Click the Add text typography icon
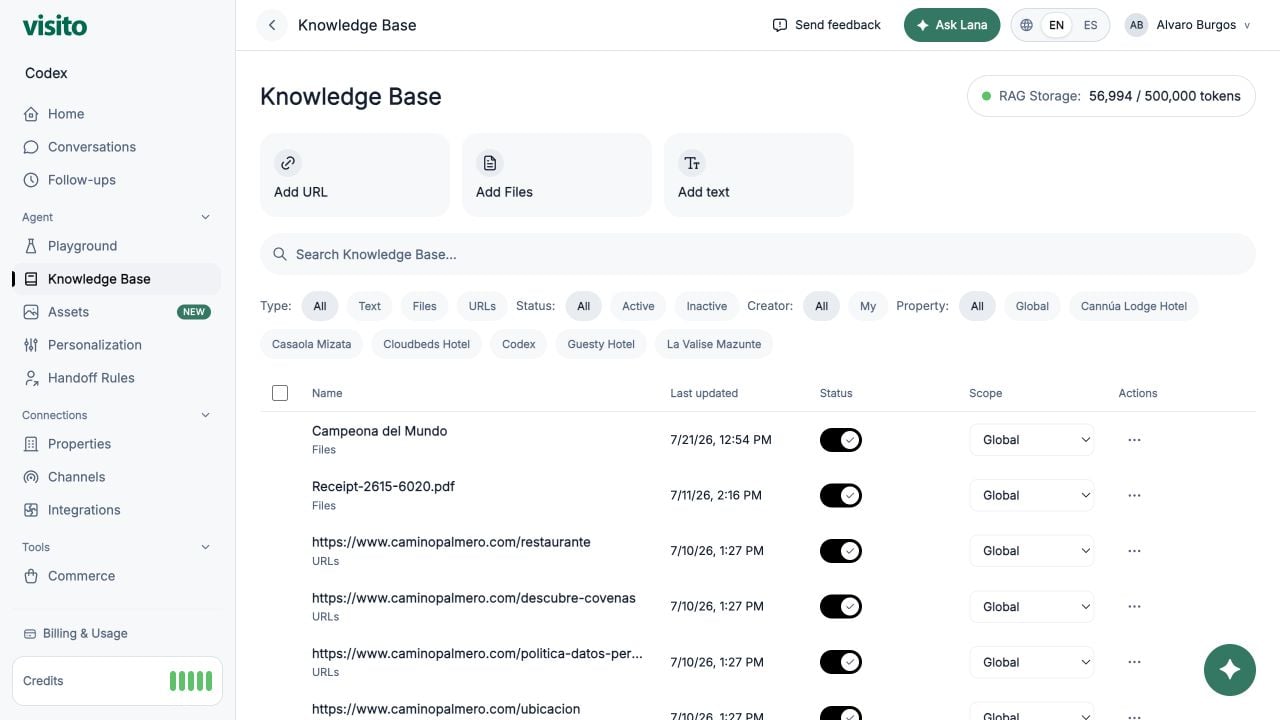1280x720 pixels. click(x=692, y=162)
